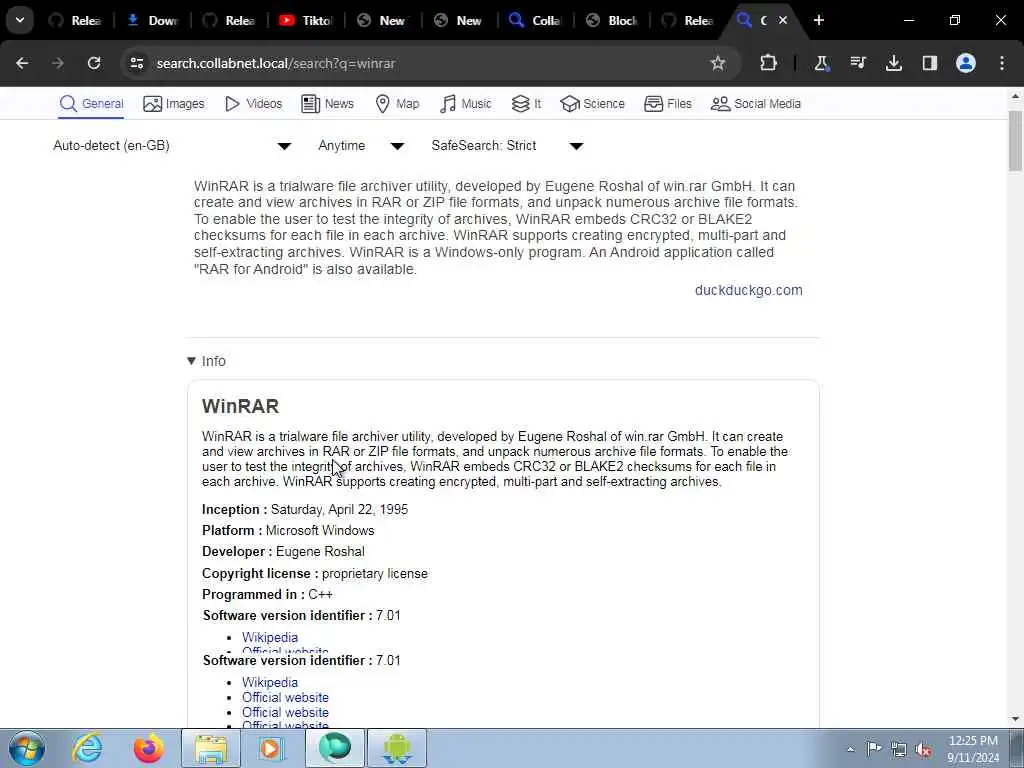Click the 'Inception : Saturday, April 22, 1995' line
1024x768 pixels.
click(x=305, y=509)
